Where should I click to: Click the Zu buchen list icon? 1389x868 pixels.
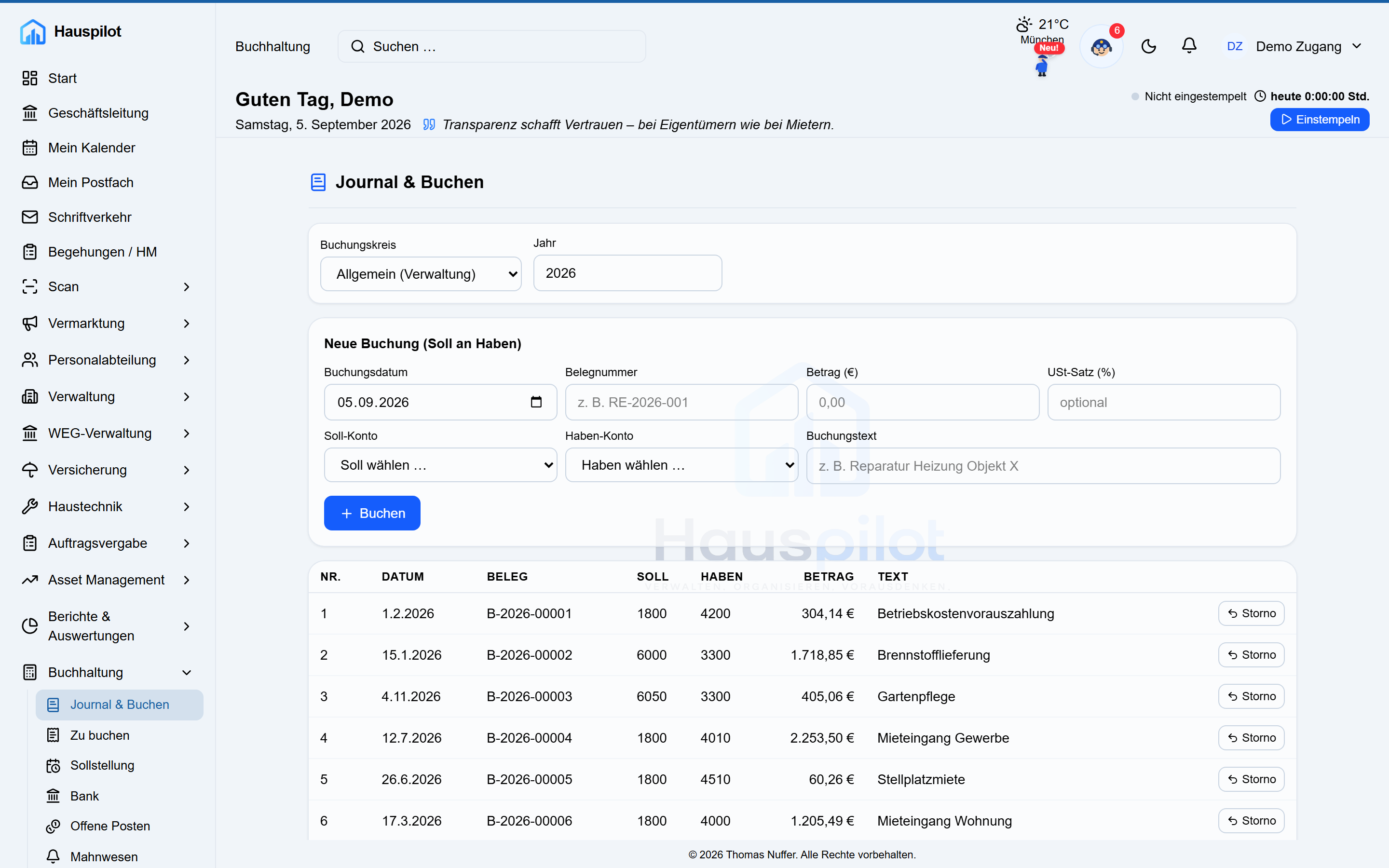point(53,735)
